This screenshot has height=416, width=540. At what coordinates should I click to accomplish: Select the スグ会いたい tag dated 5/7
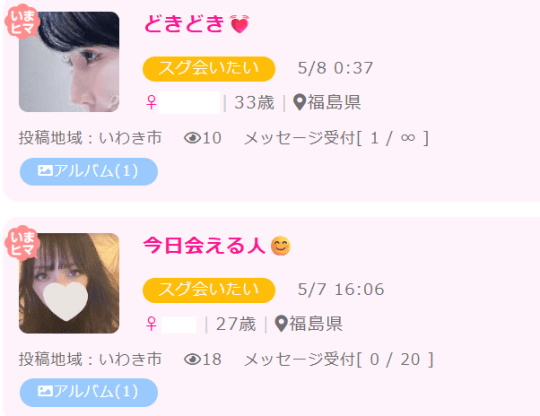[209, 290]
